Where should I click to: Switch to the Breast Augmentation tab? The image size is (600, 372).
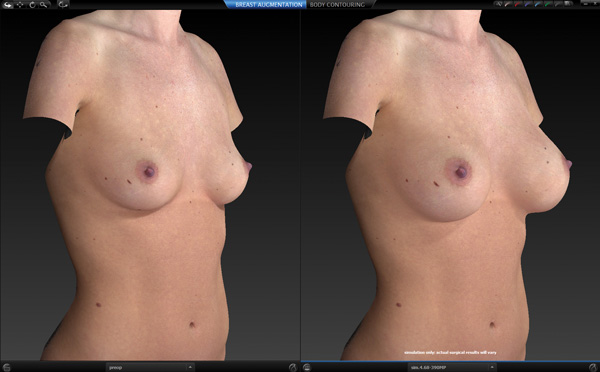pos(269,5)
